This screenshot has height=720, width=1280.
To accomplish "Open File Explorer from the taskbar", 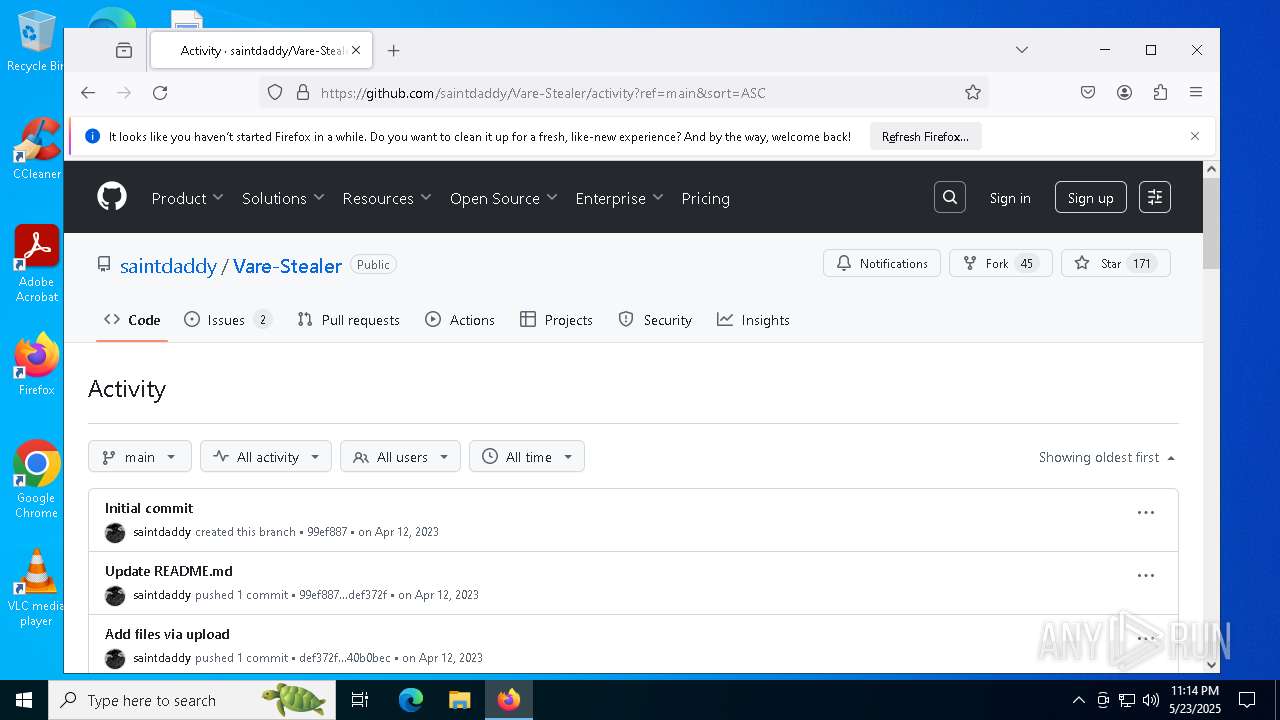I will pyautogui.click(x=459, y=700).
